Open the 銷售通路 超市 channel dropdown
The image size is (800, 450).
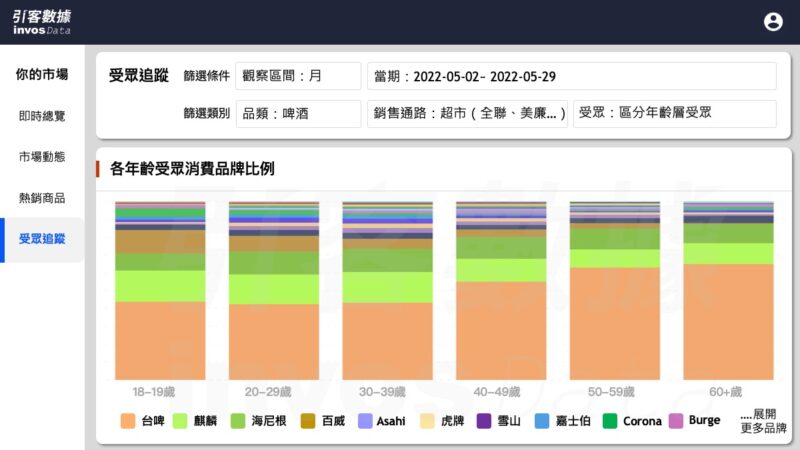[x=467, y=114]
